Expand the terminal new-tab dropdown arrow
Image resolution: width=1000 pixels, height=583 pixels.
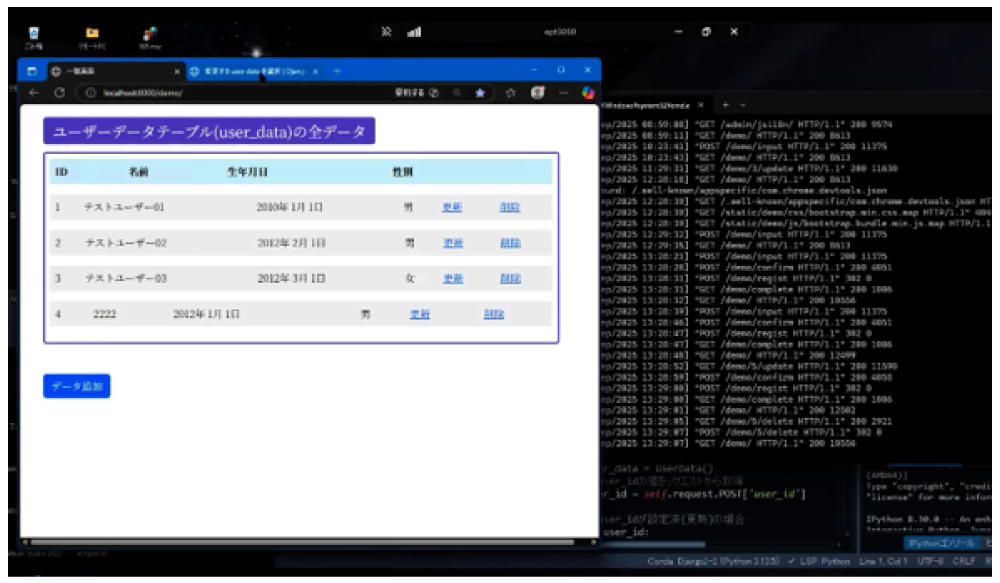click(x=743, y=105)
